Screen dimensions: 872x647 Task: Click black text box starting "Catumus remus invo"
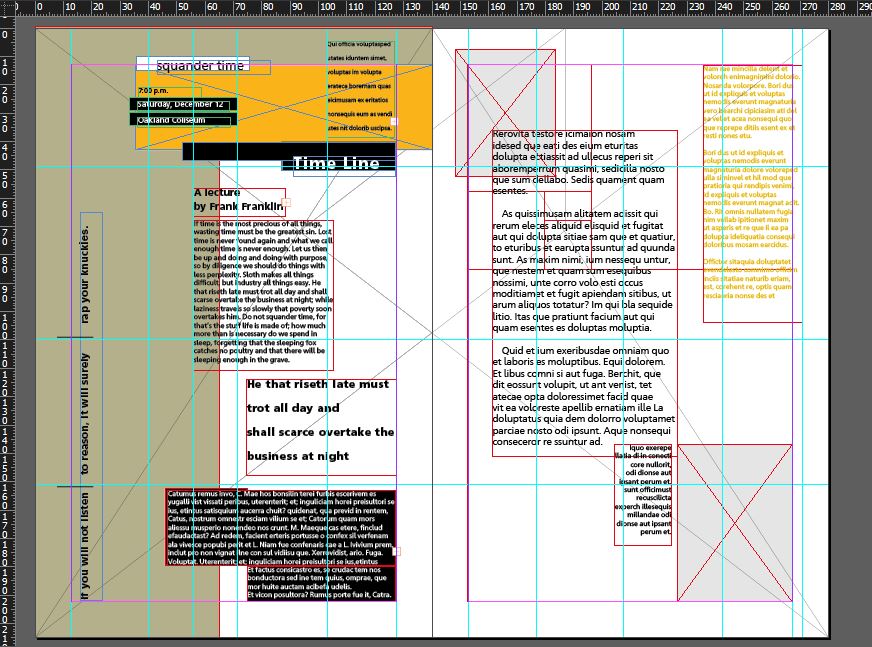(280, 525)
